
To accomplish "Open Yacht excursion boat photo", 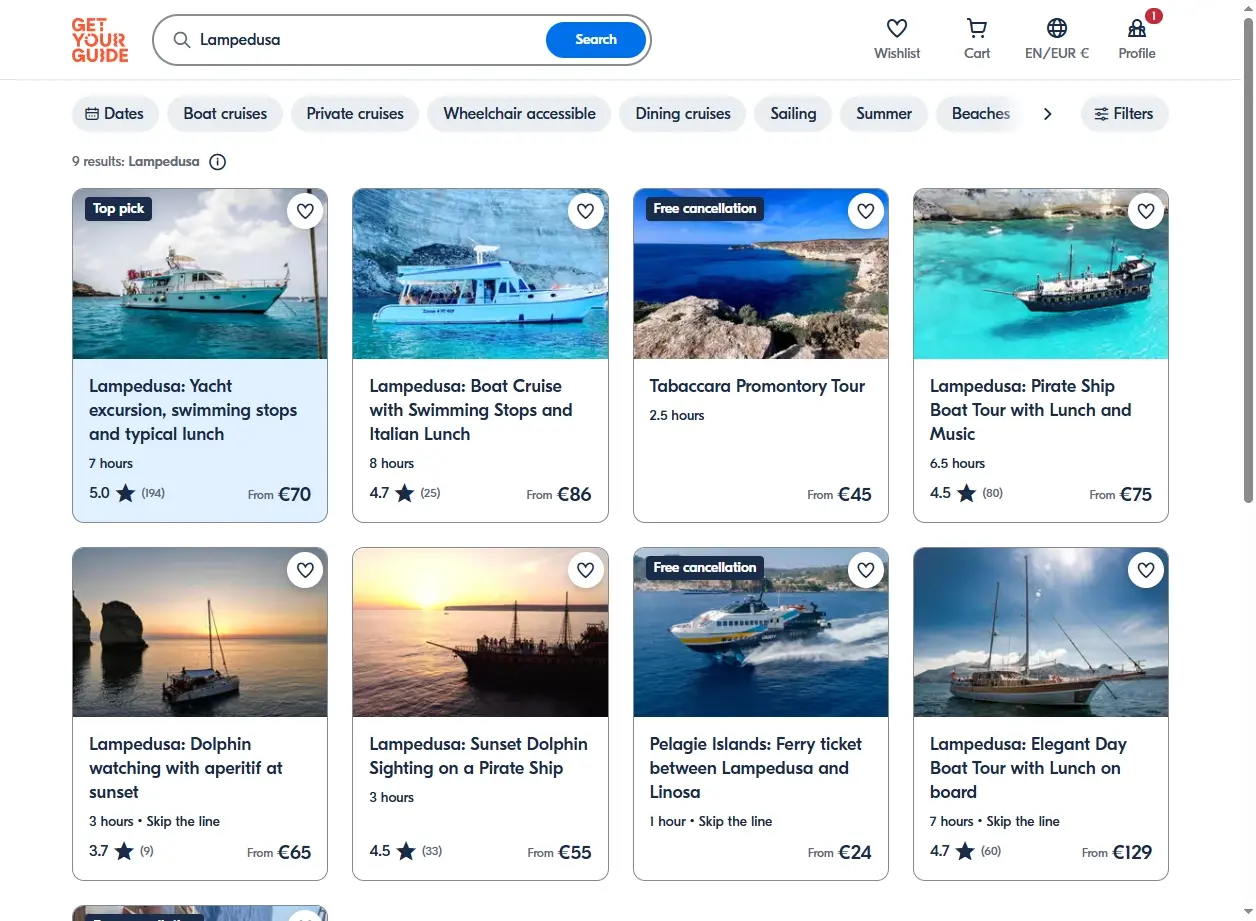I will (x=200, y=274).
